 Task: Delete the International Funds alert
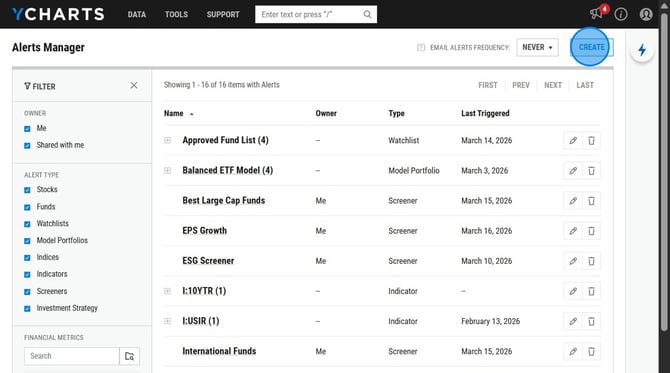click(x=591, y=351)
